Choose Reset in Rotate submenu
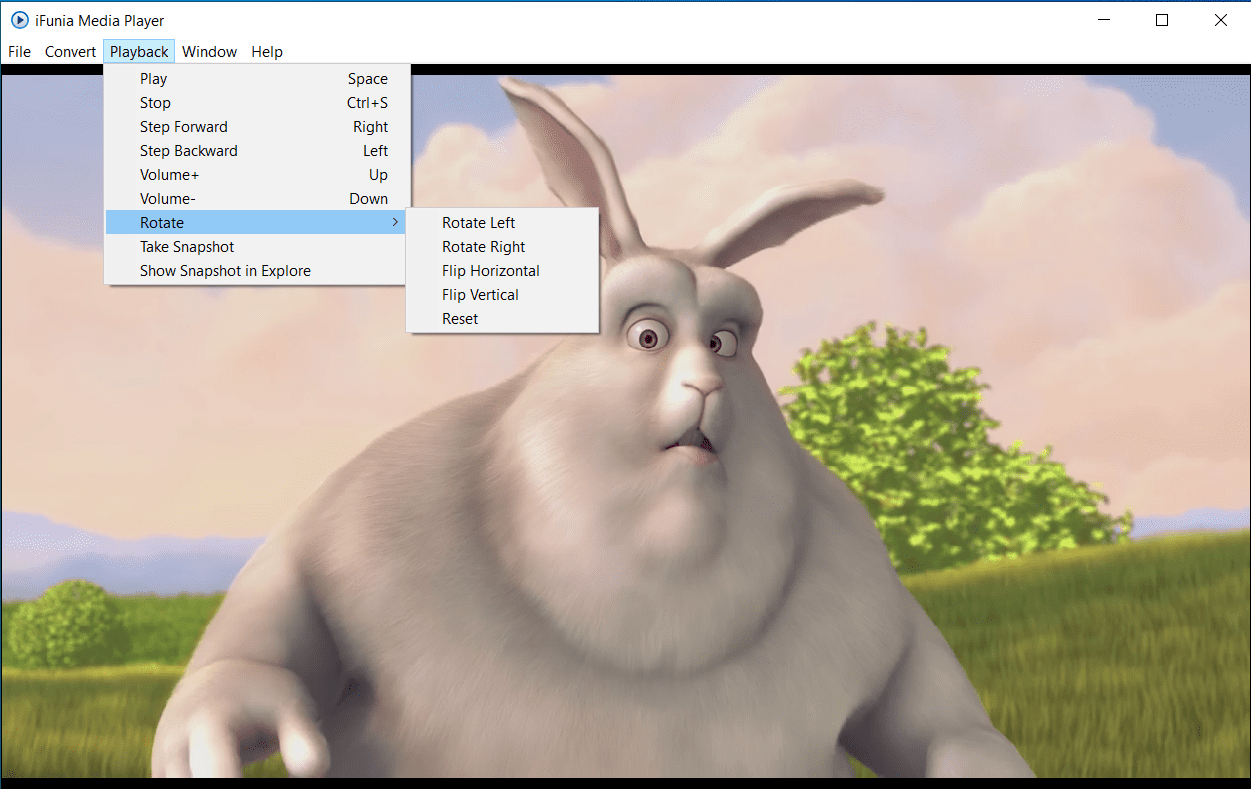The height and width of the screenshot is (789, 1251). [502, 319]
